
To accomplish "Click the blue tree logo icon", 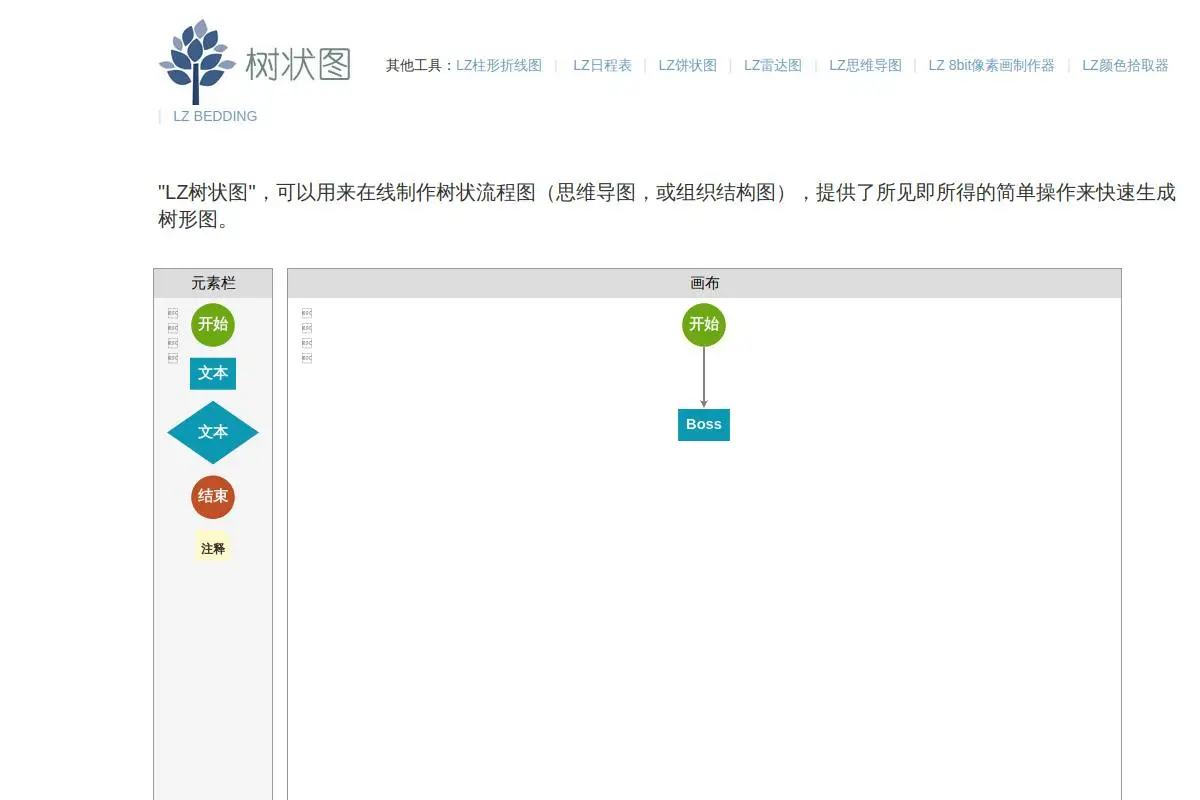I will tap(196, 62).
